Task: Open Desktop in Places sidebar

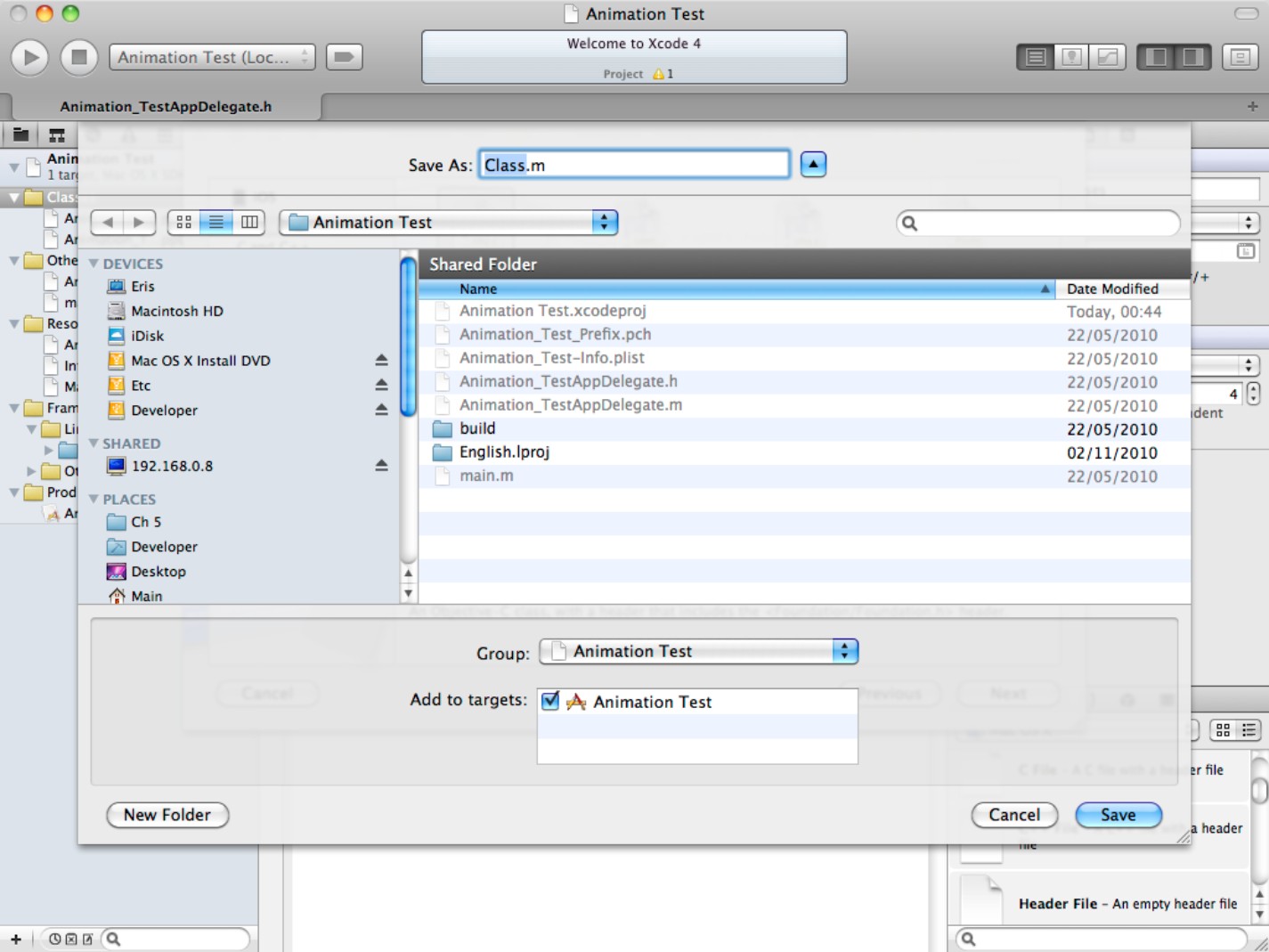Action: coord(159,572)
